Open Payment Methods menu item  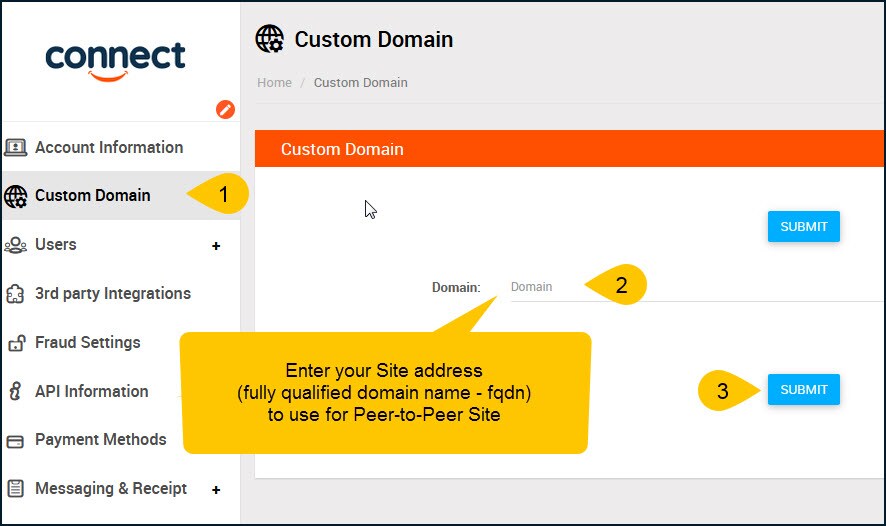(101, 440)
